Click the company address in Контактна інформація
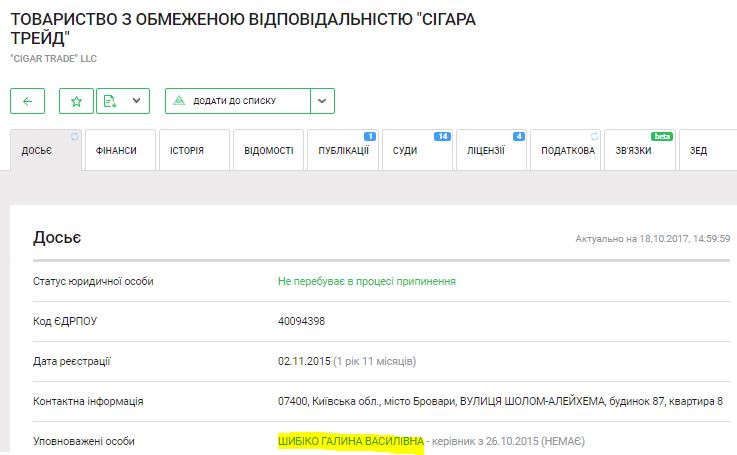 click(x=500, y=401)
